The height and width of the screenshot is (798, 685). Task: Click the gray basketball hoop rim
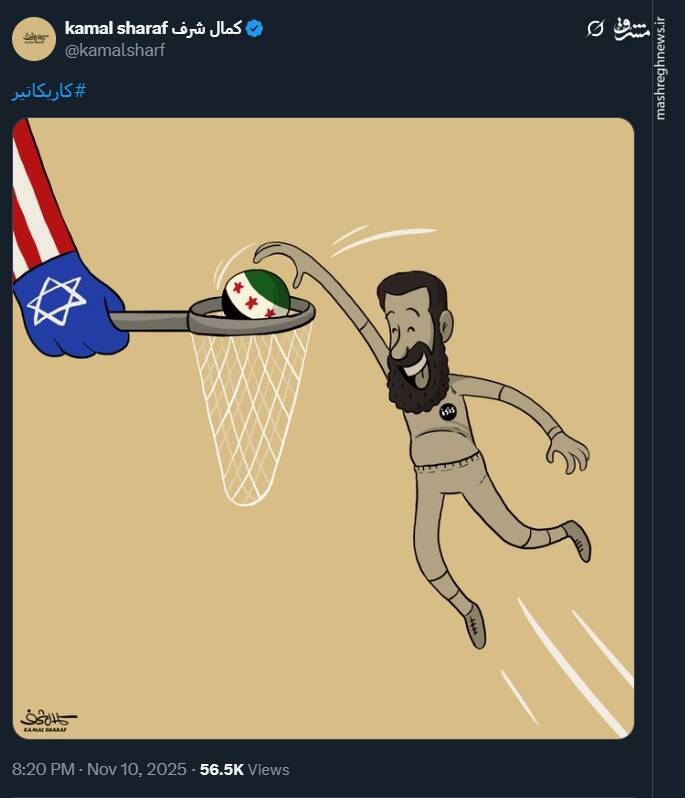[251, 317]
